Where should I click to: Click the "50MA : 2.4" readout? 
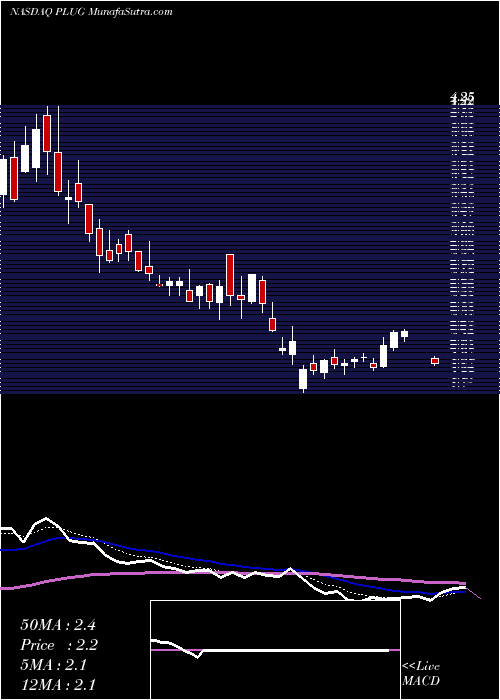tap(58, 625)
